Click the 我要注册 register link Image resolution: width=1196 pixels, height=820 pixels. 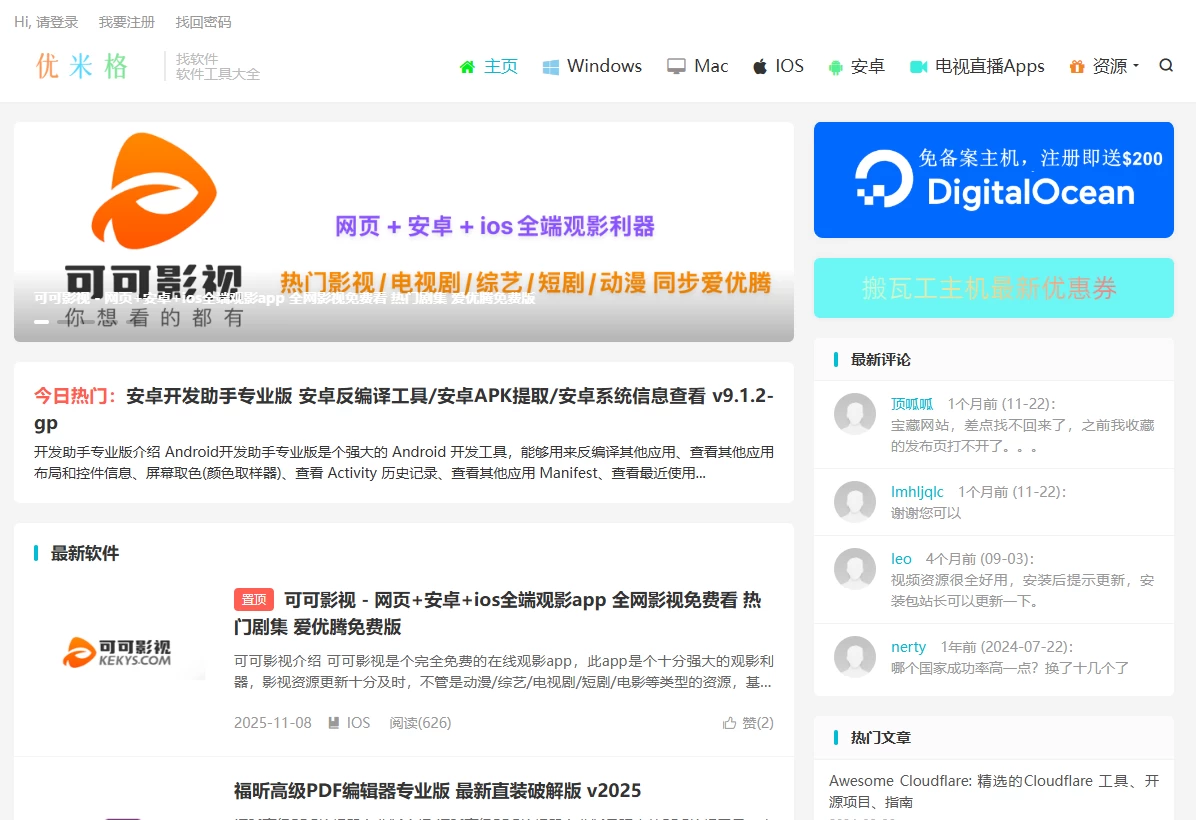pos(127,22)
